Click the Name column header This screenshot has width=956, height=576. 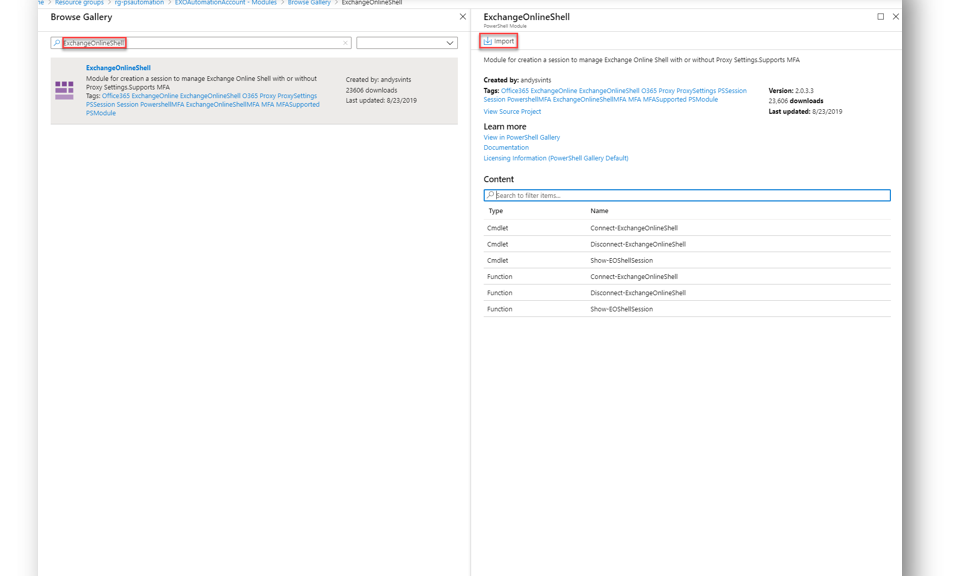click(x=599, y=211)
